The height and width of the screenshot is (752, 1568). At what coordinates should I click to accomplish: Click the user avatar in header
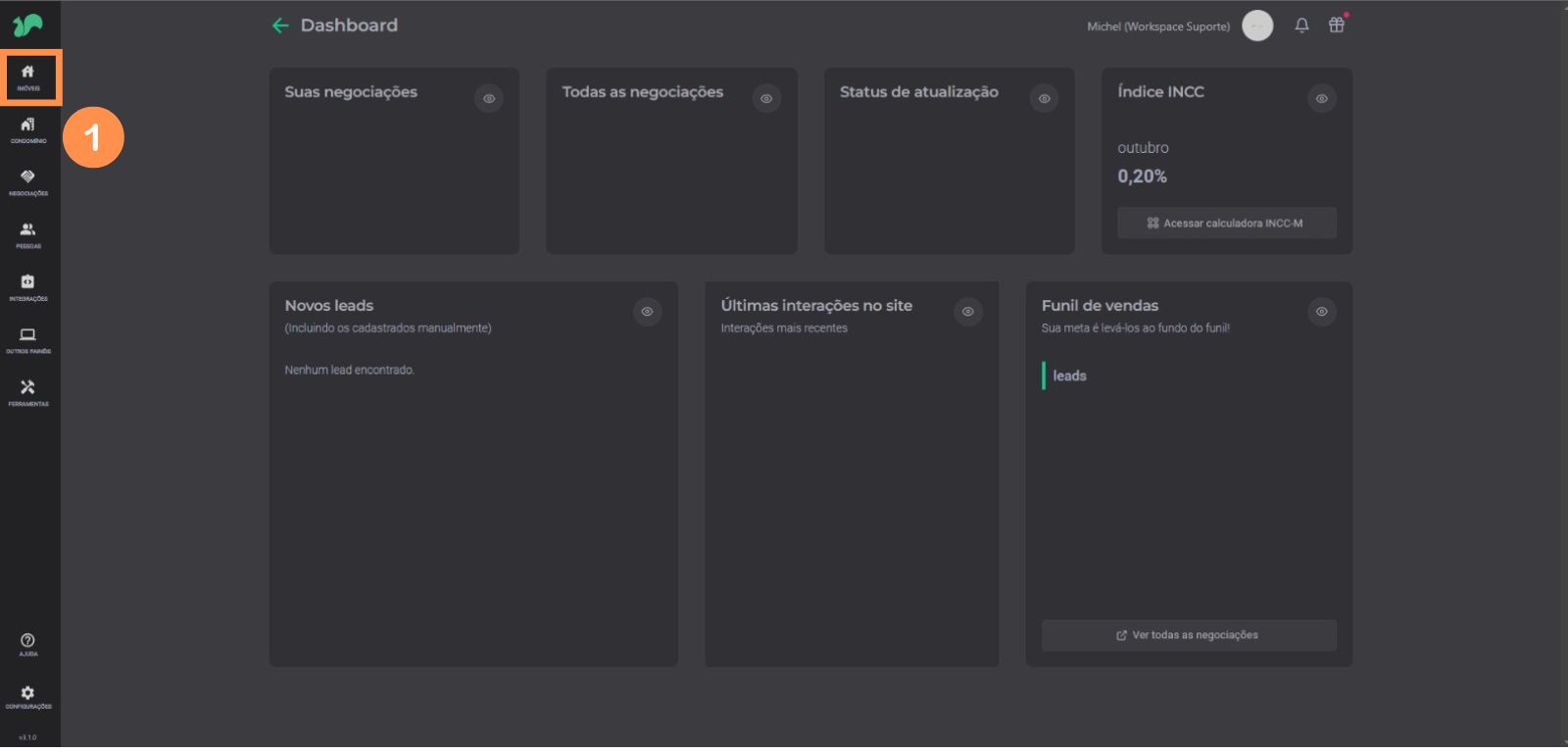[1257, 25]
